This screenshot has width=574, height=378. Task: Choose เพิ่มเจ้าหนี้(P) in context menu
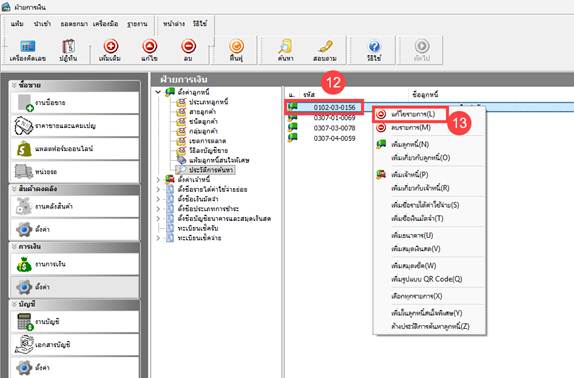[x=429, y=175]
